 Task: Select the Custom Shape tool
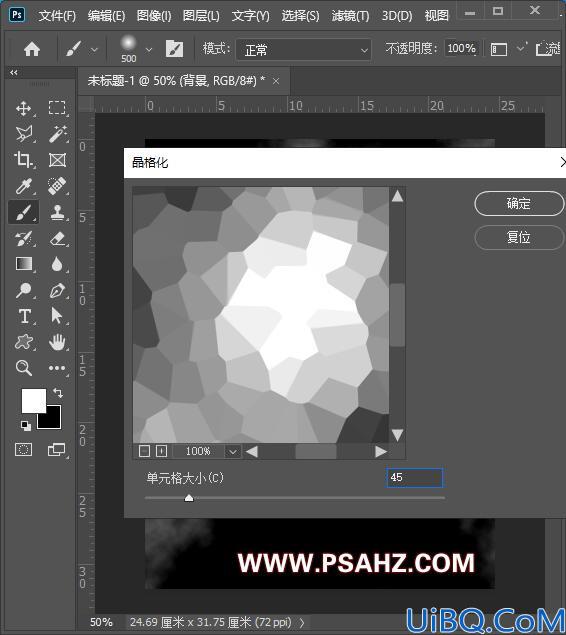pyautogui.click(x=23, y=342)
